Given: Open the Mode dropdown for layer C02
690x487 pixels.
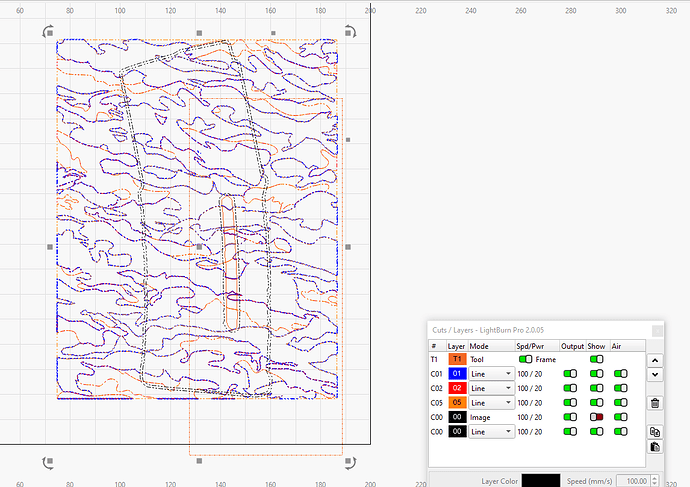Looking at the screenshot, I should pyautogui.click(x=492, y=388).
